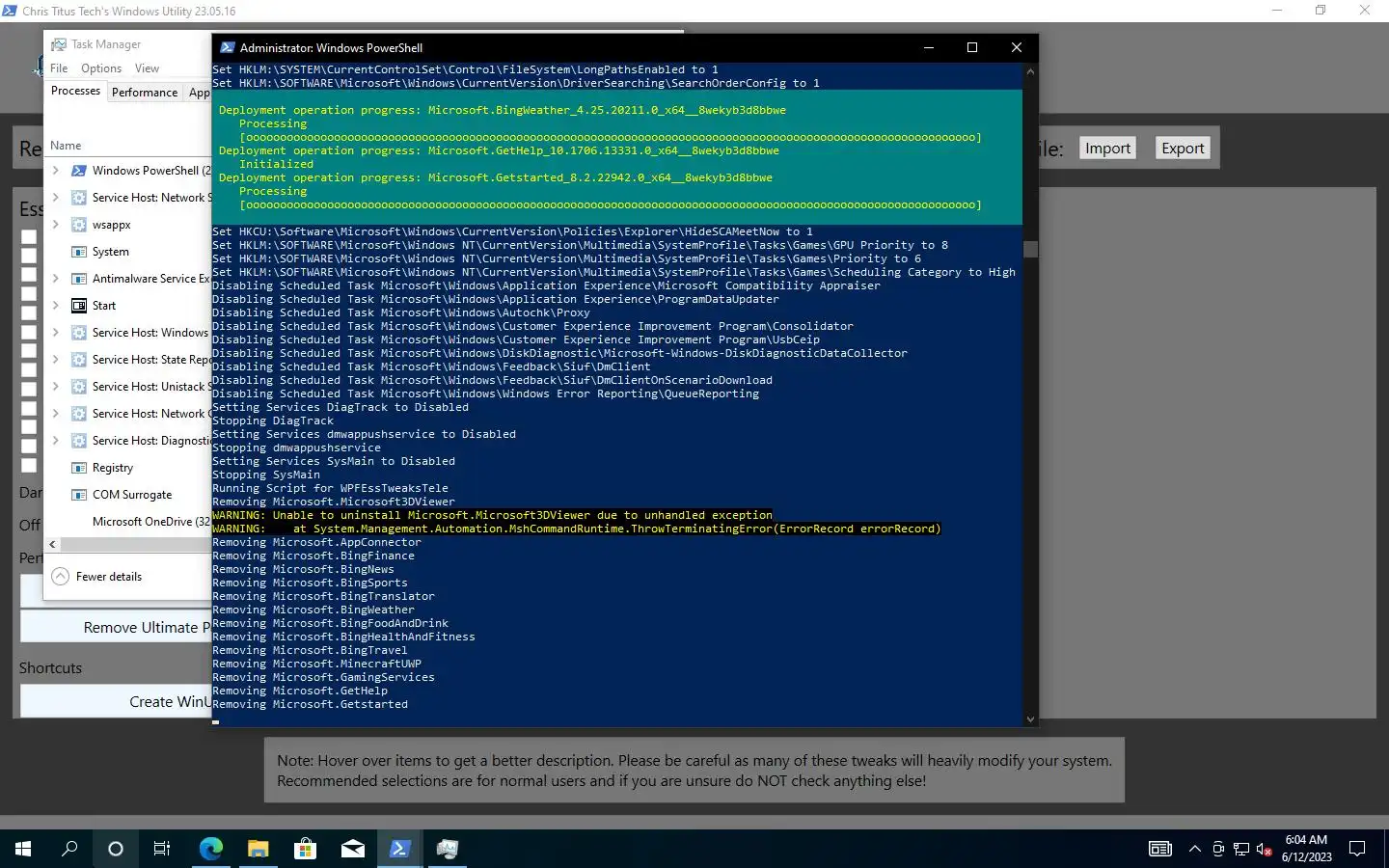The image size is (1389, 868).
Task: Open Cortana from the taskbar circle icon
Action: (x=116, y=849)
